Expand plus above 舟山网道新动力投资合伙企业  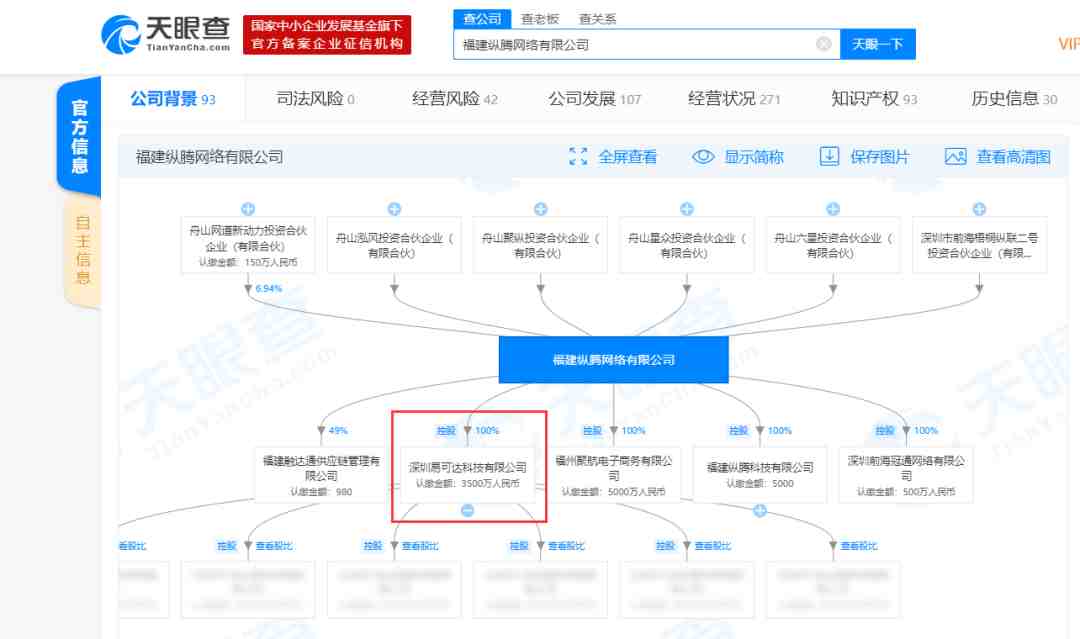(248, 209)
